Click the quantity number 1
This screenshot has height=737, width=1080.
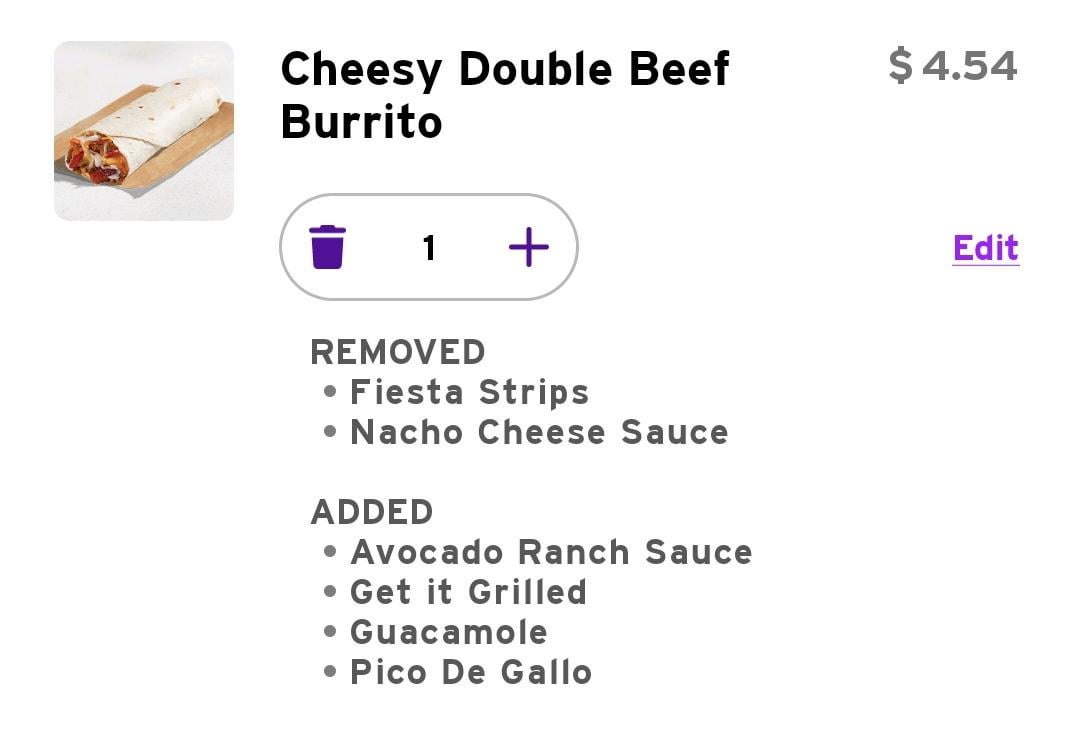pyautogui.click(x=429, y=248)
